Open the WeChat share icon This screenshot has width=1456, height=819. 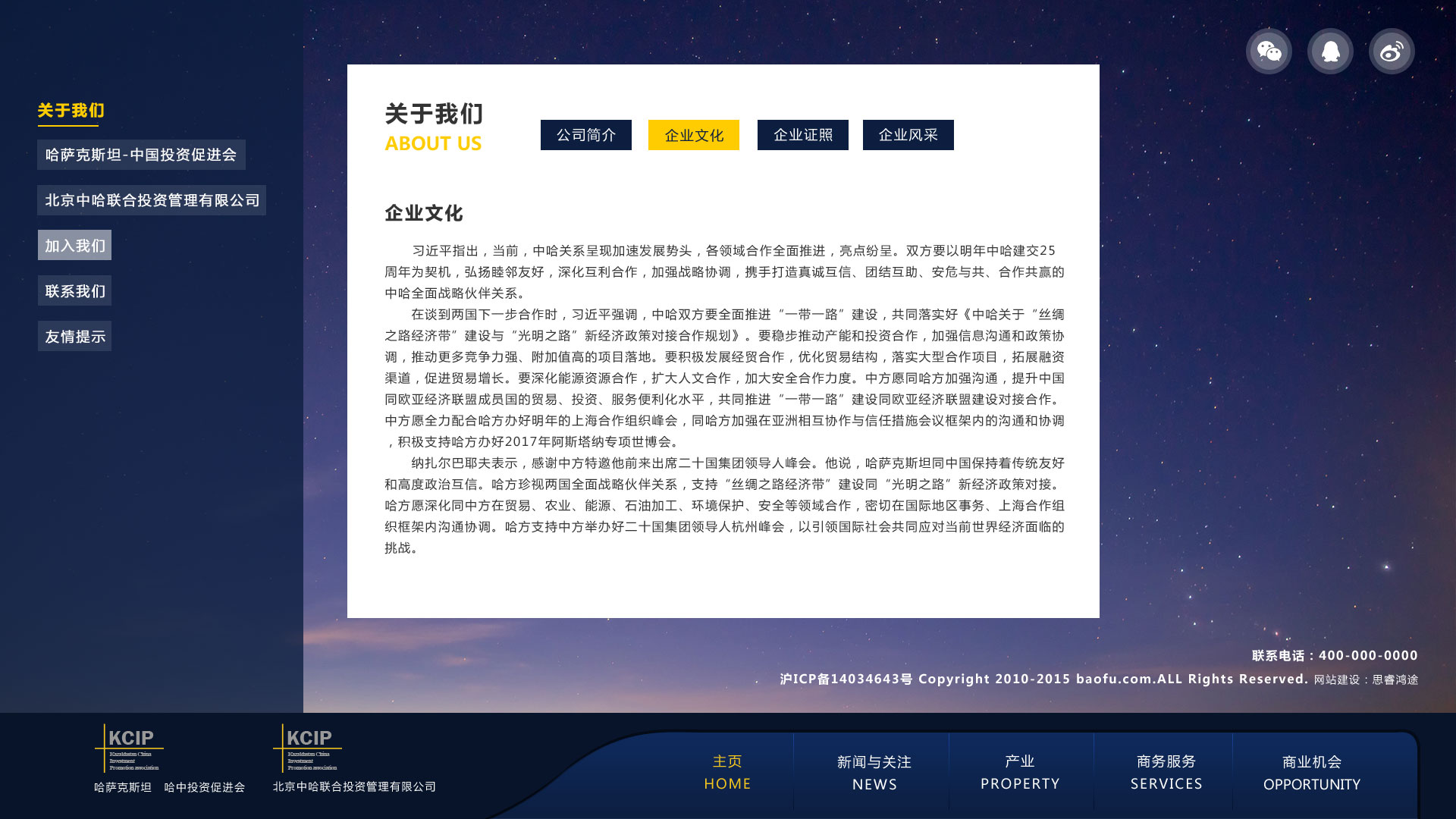pyautogui.click(x=1269, y=51)
